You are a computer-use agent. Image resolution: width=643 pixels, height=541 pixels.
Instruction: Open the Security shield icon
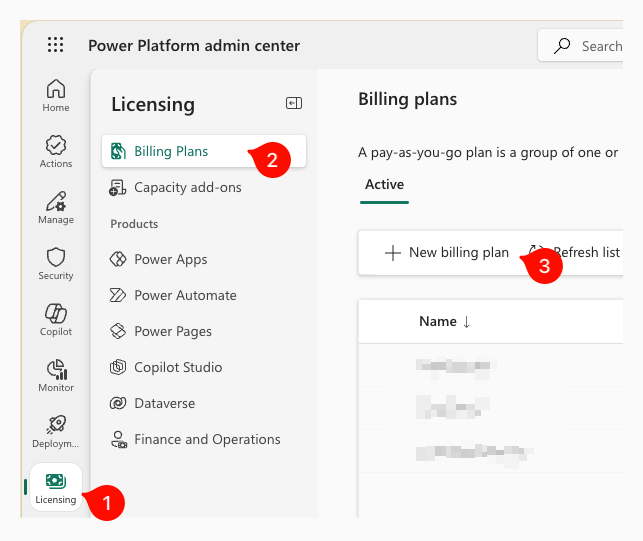point(56,263)
